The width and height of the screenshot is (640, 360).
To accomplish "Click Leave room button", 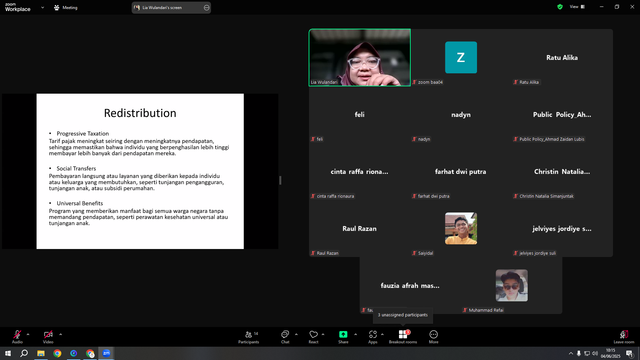I will [x=624, y=336].
